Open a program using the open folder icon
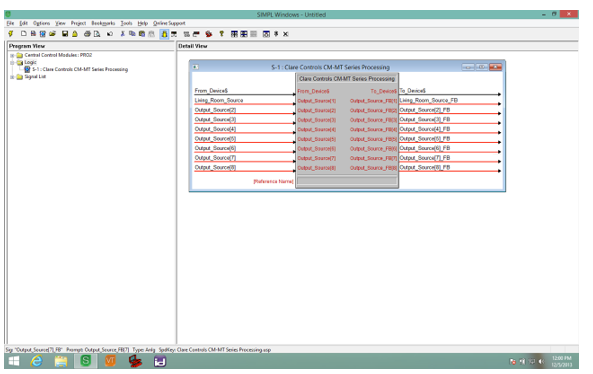 click(52, 34)
